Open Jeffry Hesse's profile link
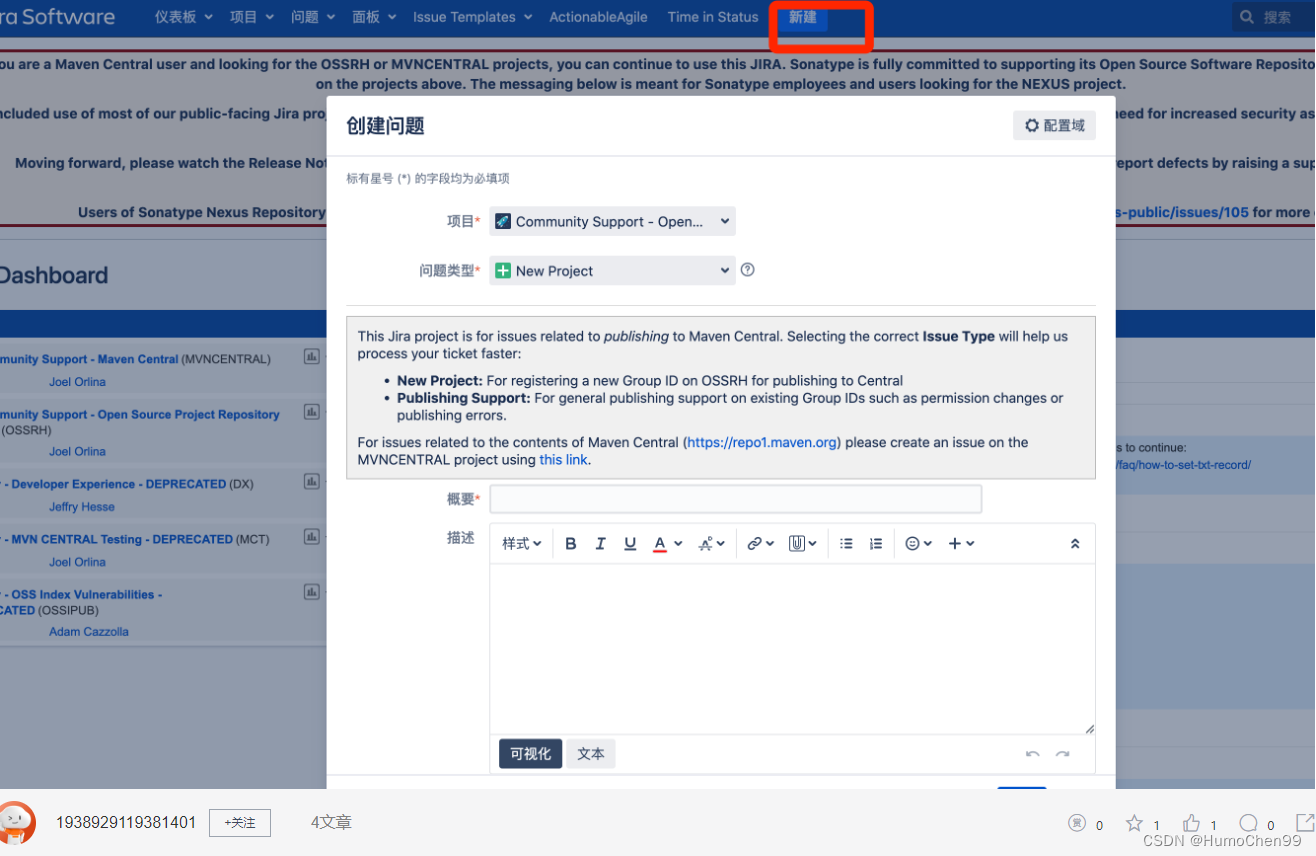Image resolution: width=1316 pixels, height=856 pixels. coord(82,507)
